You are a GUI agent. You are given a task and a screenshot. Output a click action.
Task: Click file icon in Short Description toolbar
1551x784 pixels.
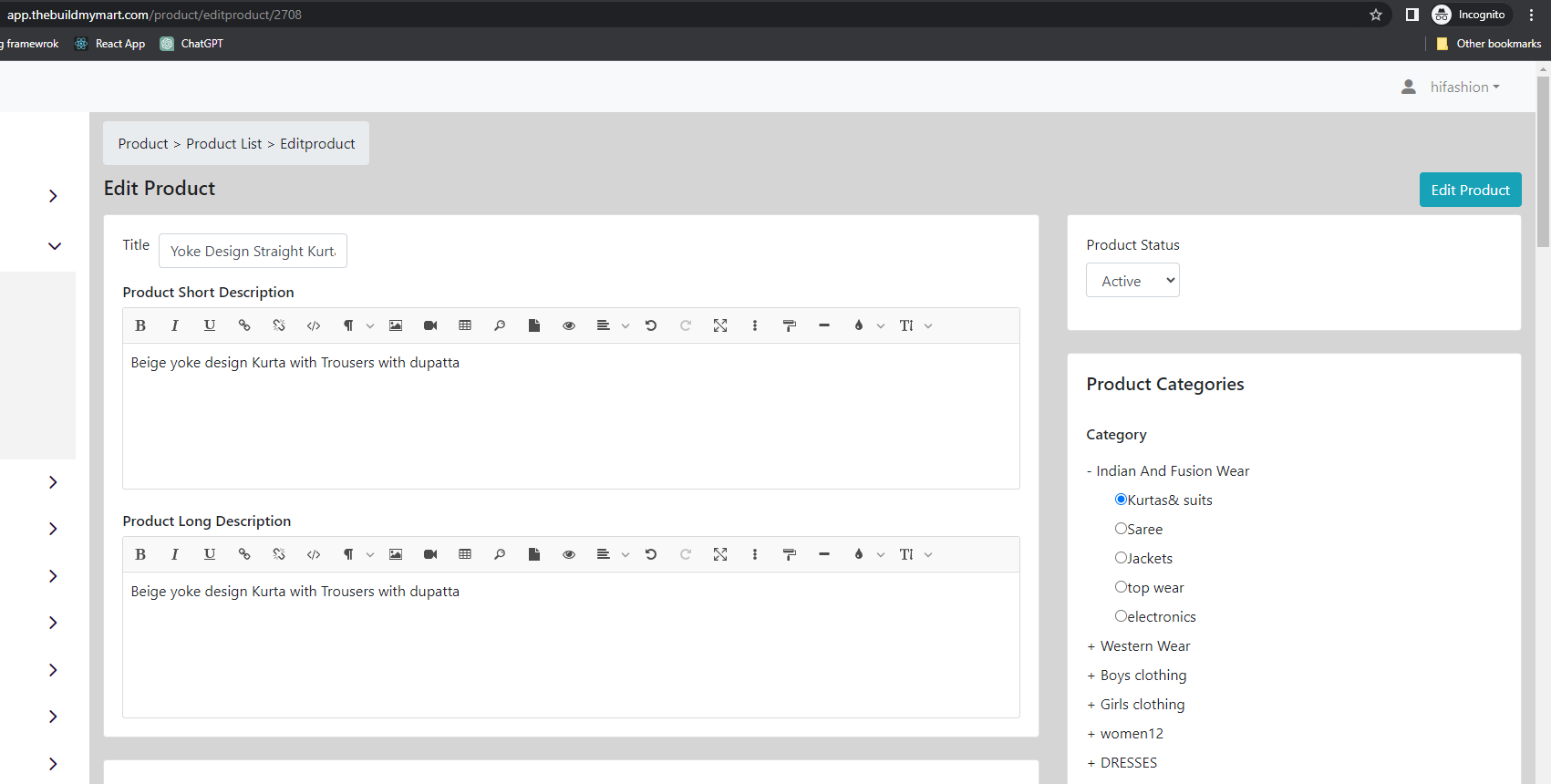click(534, 325)
